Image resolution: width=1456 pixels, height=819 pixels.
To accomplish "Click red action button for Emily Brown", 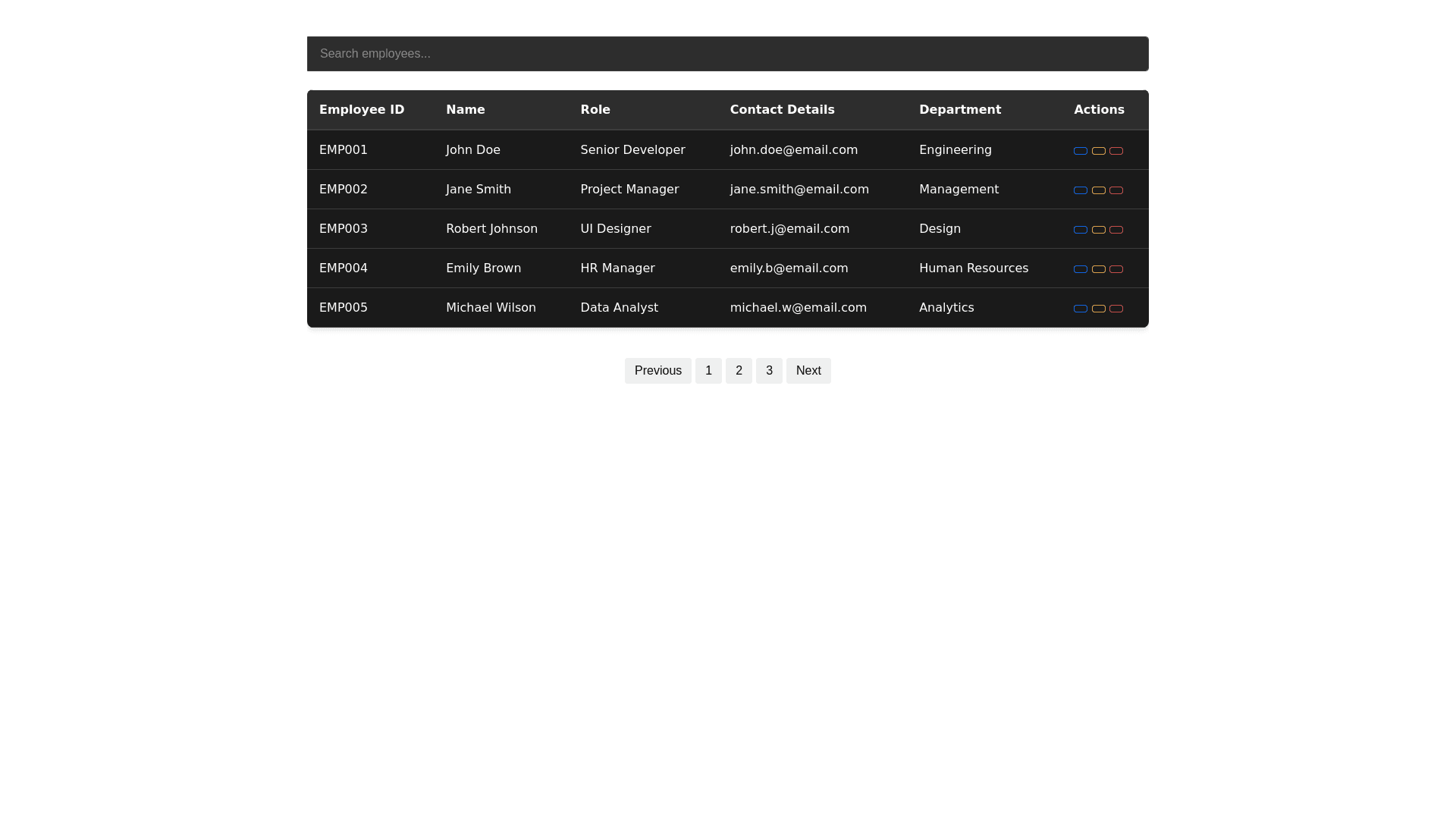I will coord(1116,269).
